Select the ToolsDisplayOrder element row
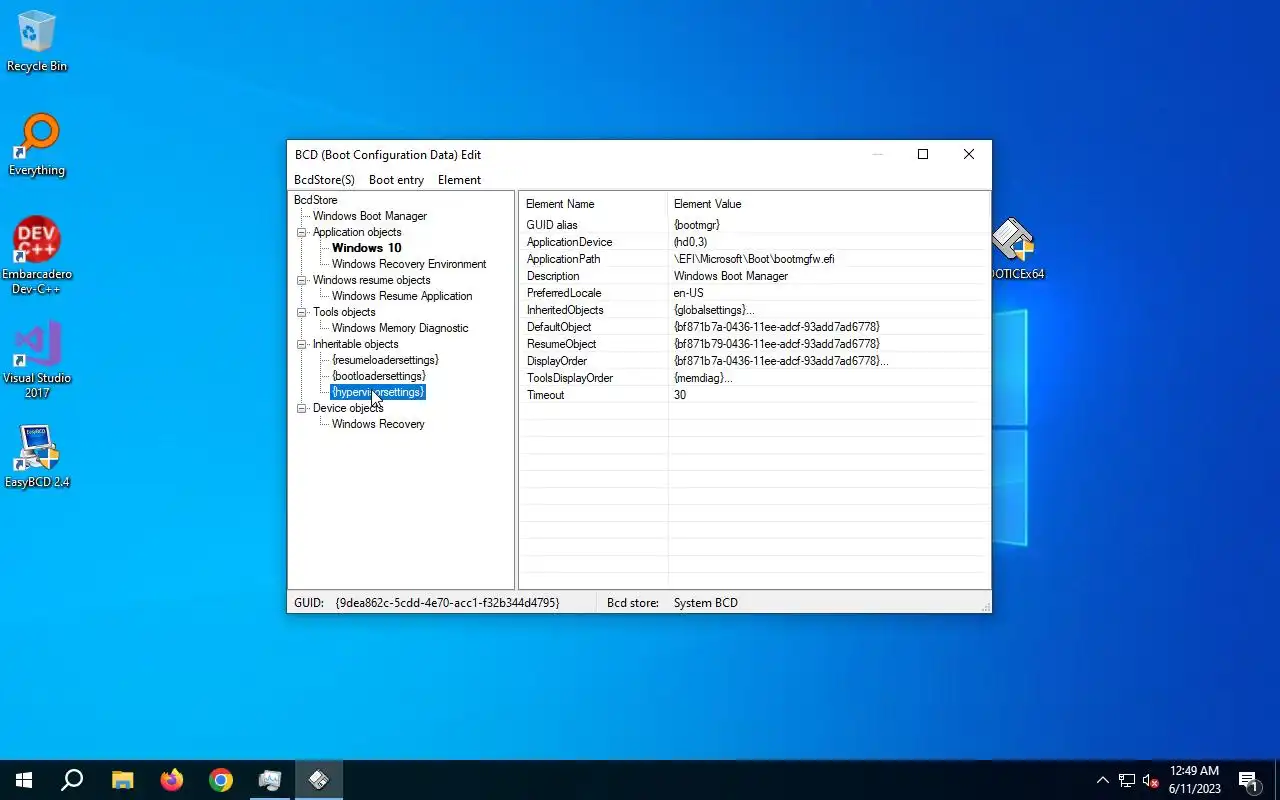 pos(754,378)
